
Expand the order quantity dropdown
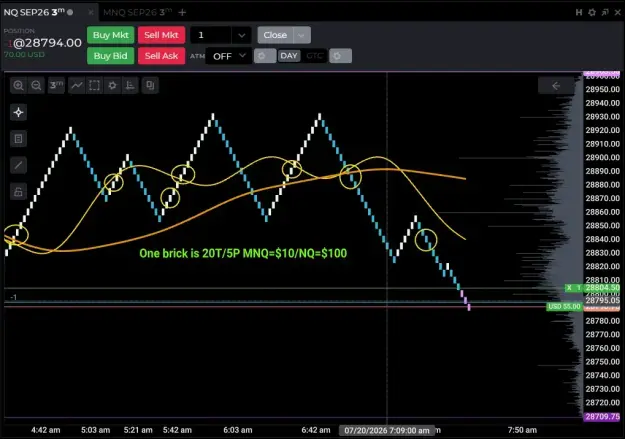click(x=241, y=35)
